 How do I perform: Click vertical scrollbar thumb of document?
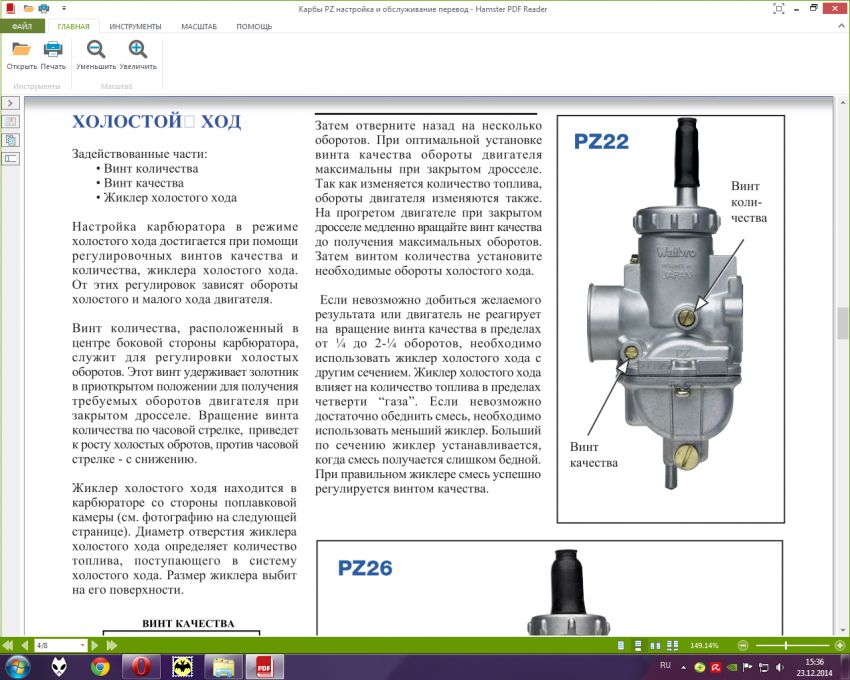pos(842,323)
